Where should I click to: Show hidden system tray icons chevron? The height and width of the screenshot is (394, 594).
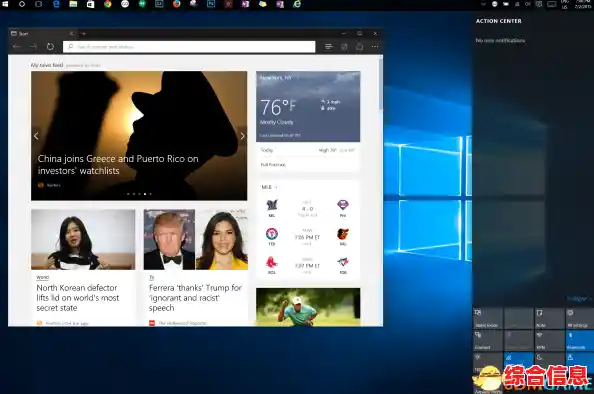pyautogui.click(x=483, y=4)
